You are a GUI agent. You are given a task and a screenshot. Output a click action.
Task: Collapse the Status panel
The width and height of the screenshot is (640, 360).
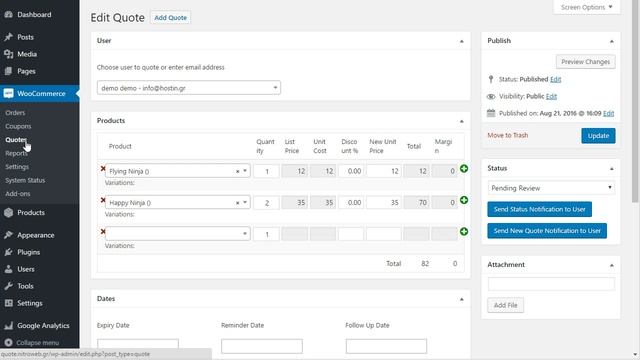pyautogui.click(x=611, y=169)
